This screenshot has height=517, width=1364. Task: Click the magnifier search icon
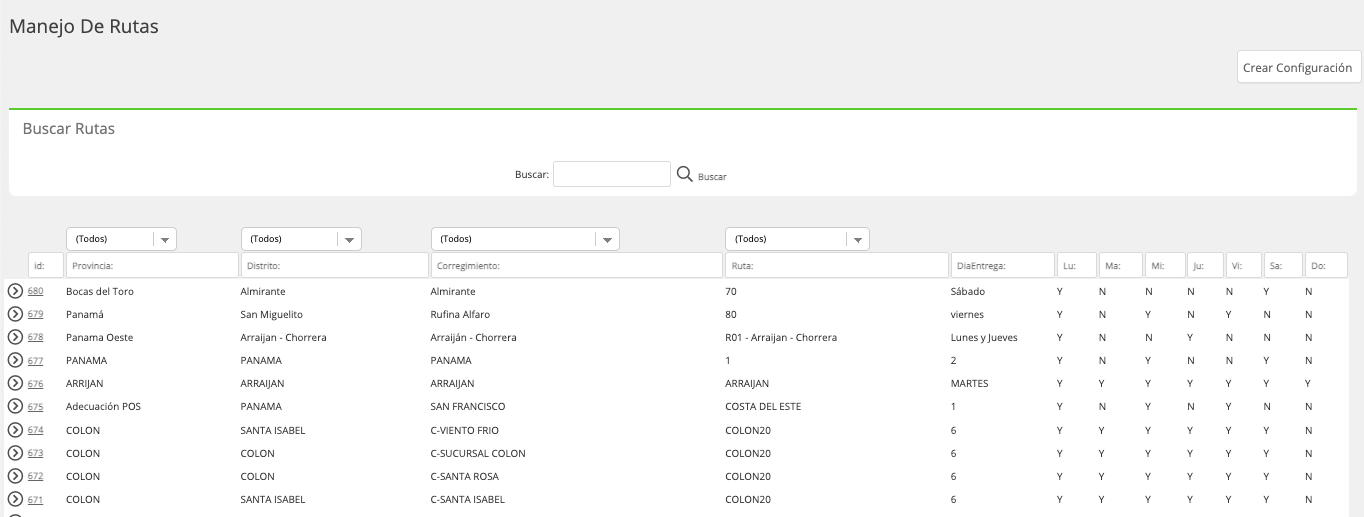[685, 174]
